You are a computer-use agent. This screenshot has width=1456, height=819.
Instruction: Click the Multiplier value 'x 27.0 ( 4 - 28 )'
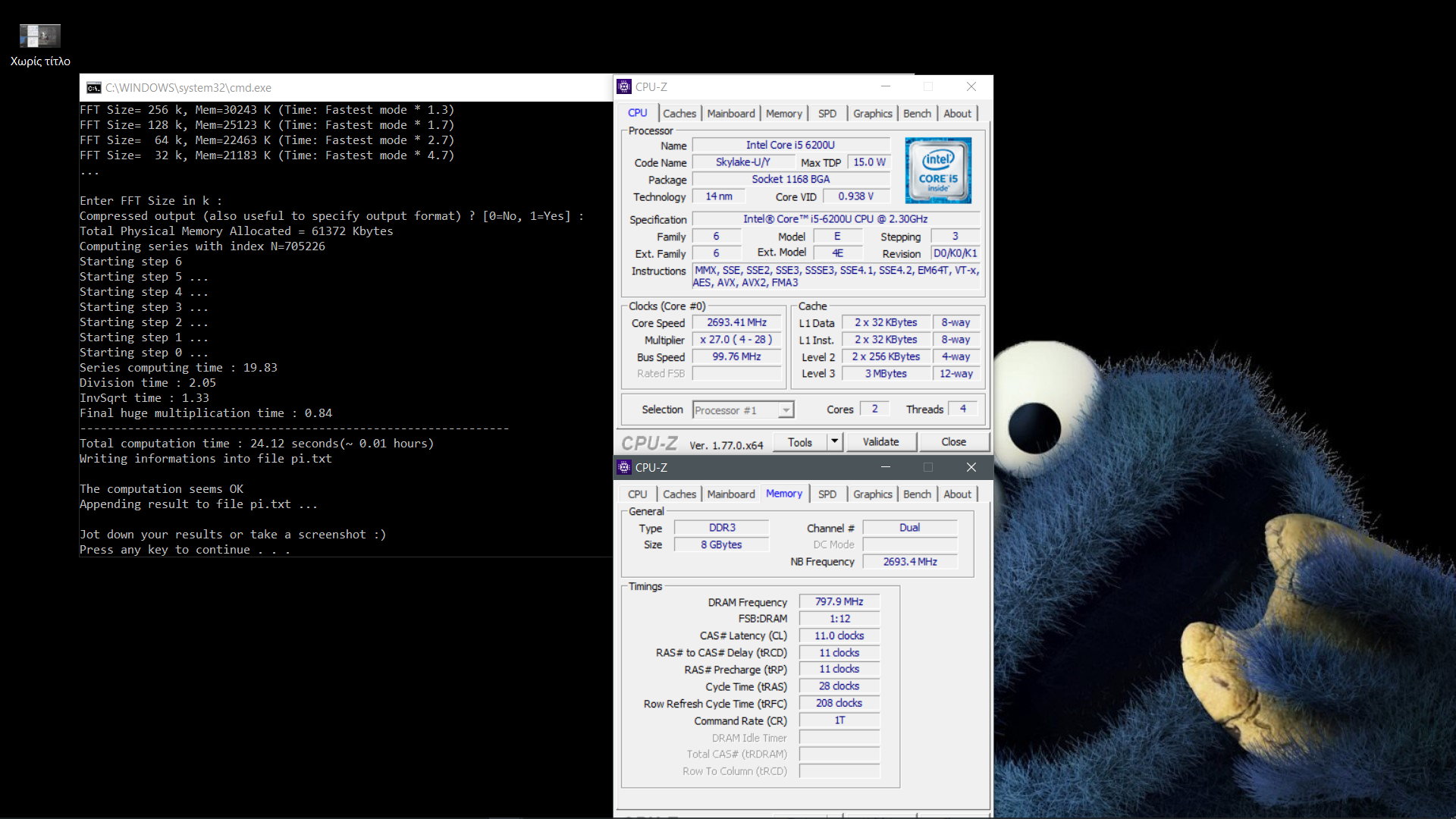pyautogui.click(x=736, y=340)
